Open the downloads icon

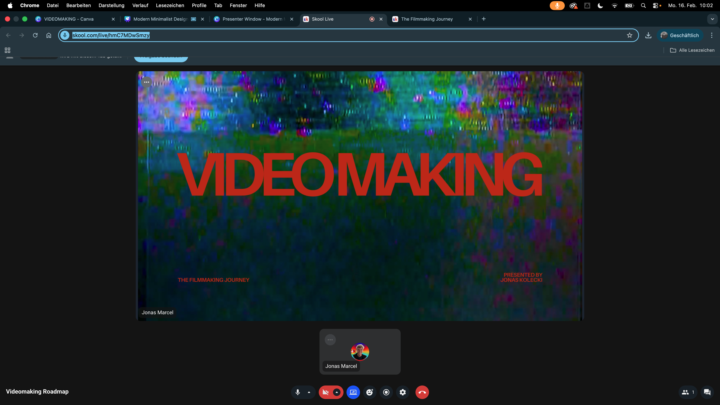648,35
